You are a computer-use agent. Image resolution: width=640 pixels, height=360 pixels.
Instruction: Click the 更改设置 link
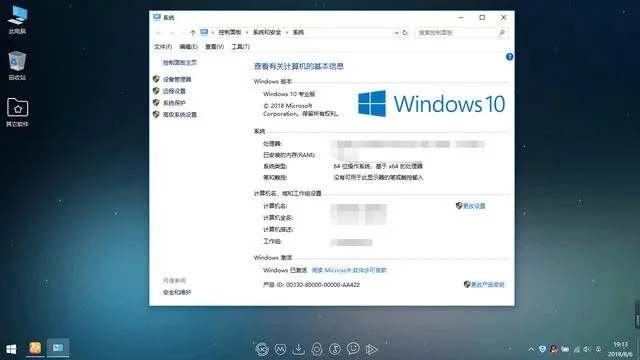click(x=474, y=206)
